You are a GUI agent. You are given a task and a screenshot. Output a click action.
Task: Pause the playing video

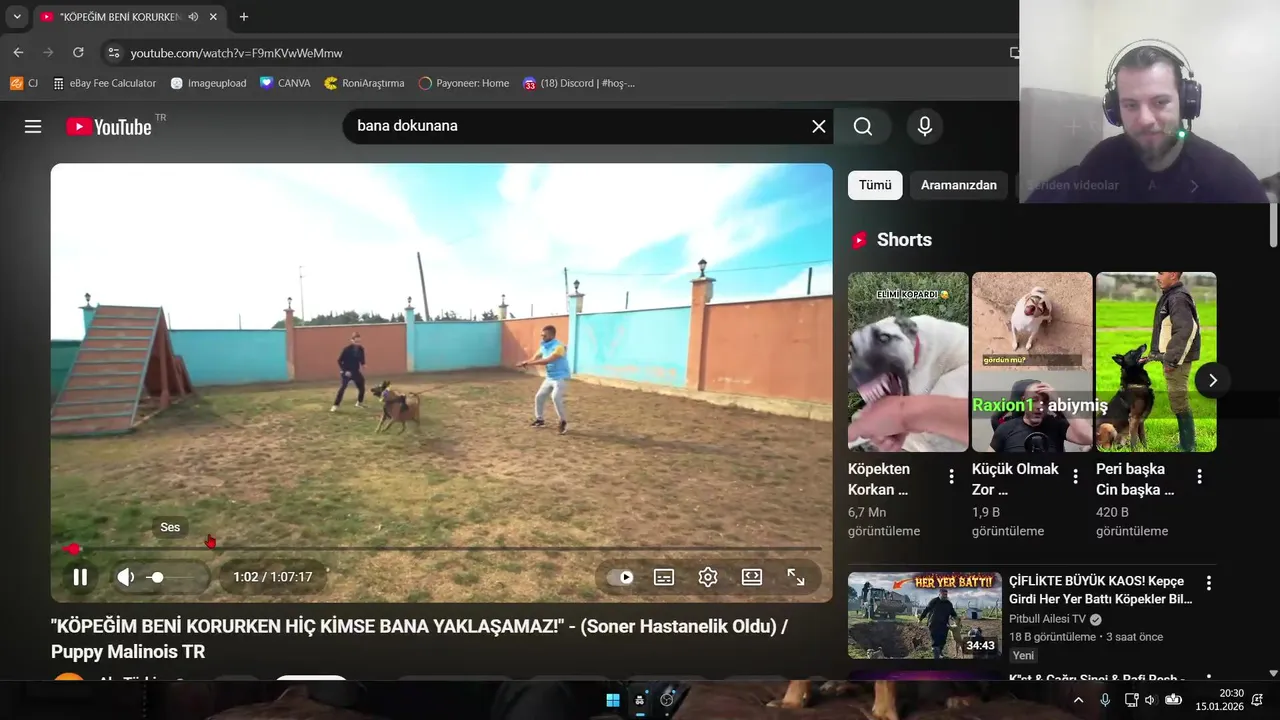tap(80, 577)
